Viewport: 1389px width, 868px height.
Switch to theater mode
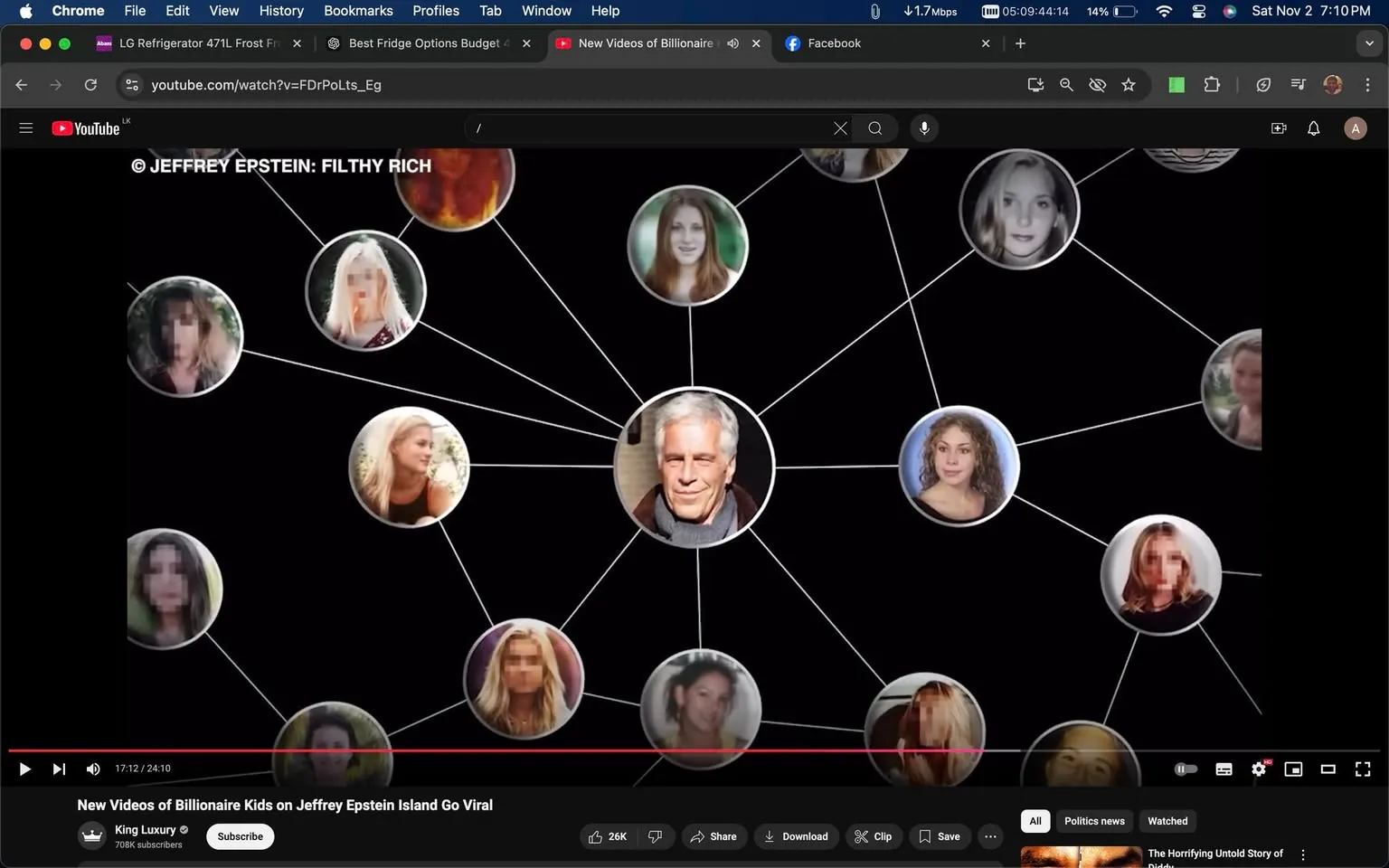pos(1327,769)
